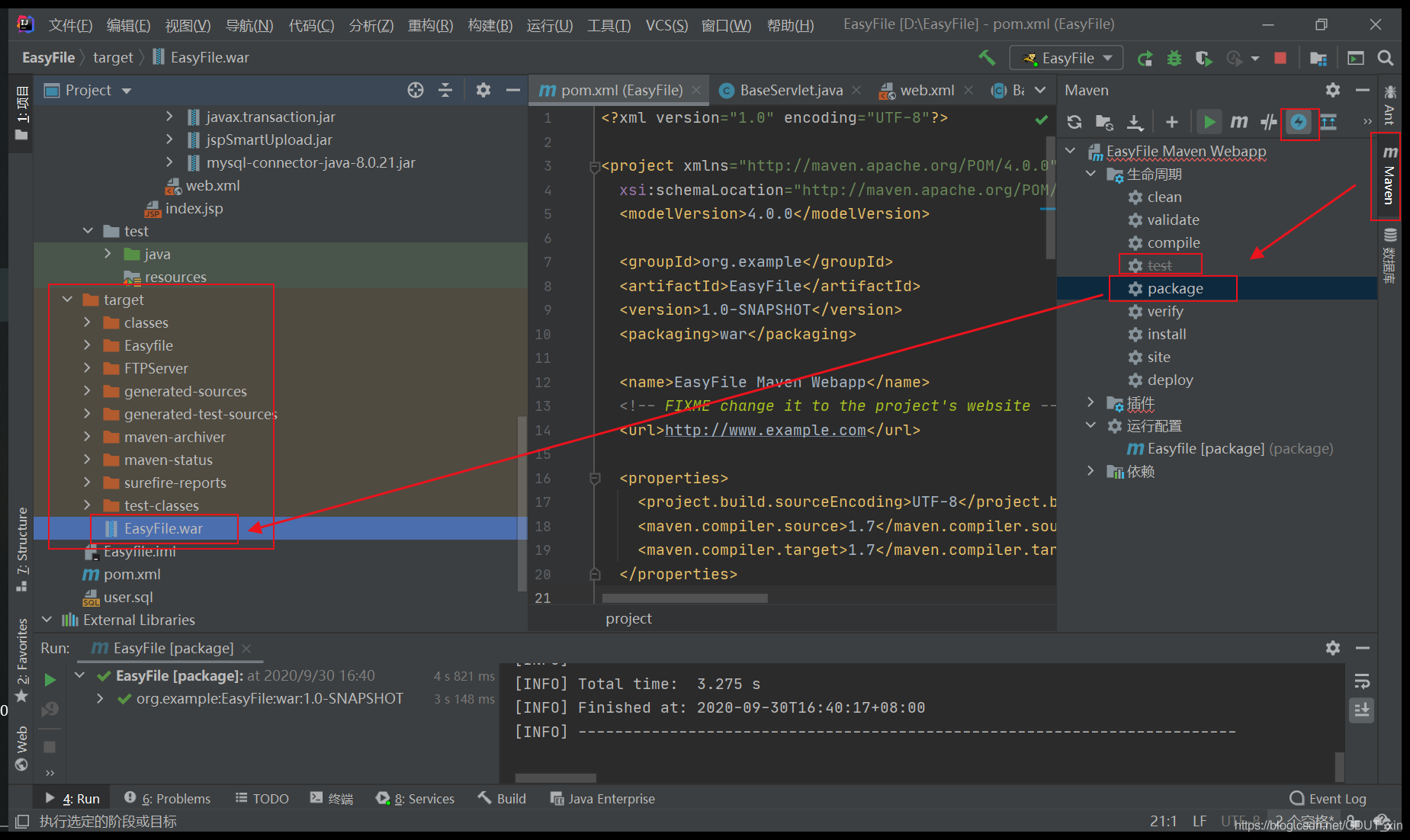This screenshot has height=840, width=1410.
Task: Open the www.example.com link in pom.xml
Action: tap(765, 430)
